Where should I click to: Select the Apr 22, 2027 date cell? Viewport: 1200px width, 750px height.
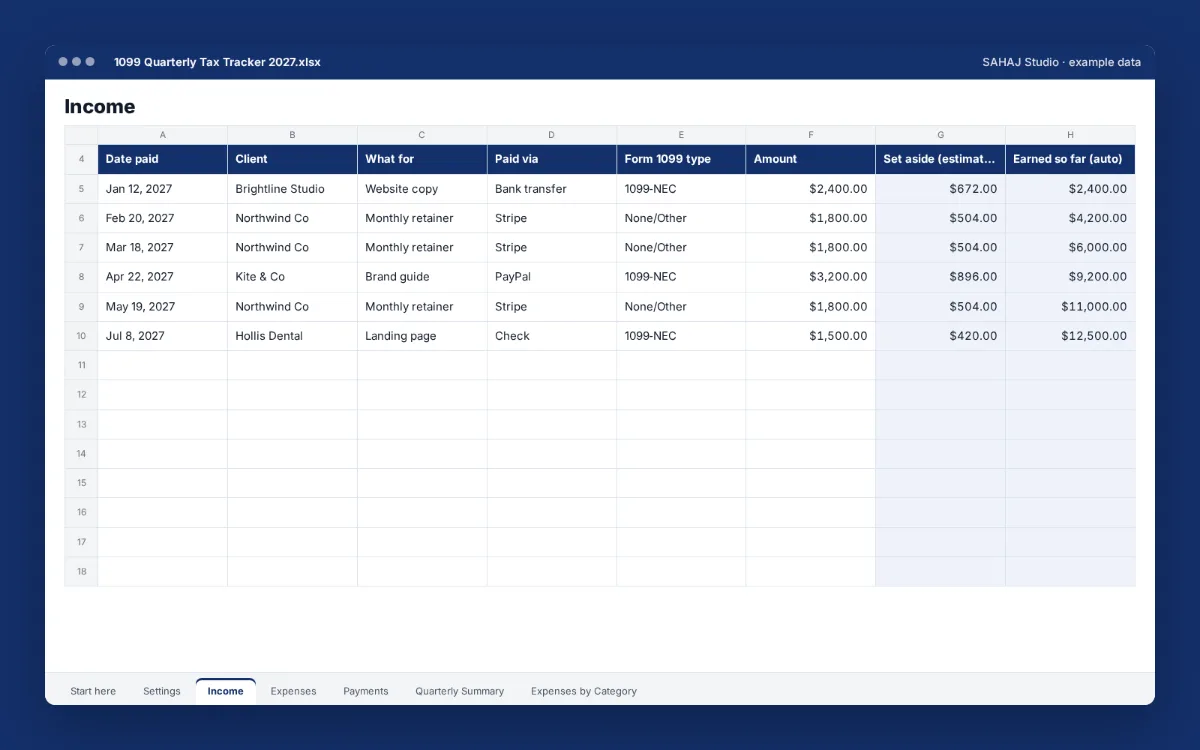click(x=163, y=277)
